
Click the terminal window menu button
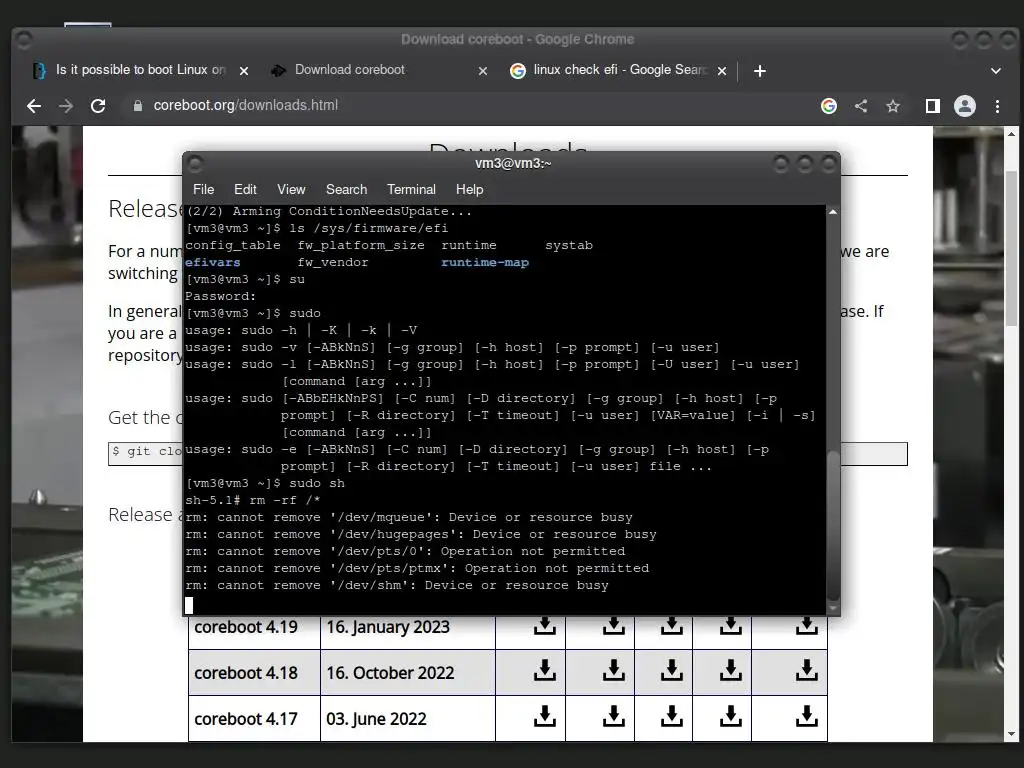point(195,163)
